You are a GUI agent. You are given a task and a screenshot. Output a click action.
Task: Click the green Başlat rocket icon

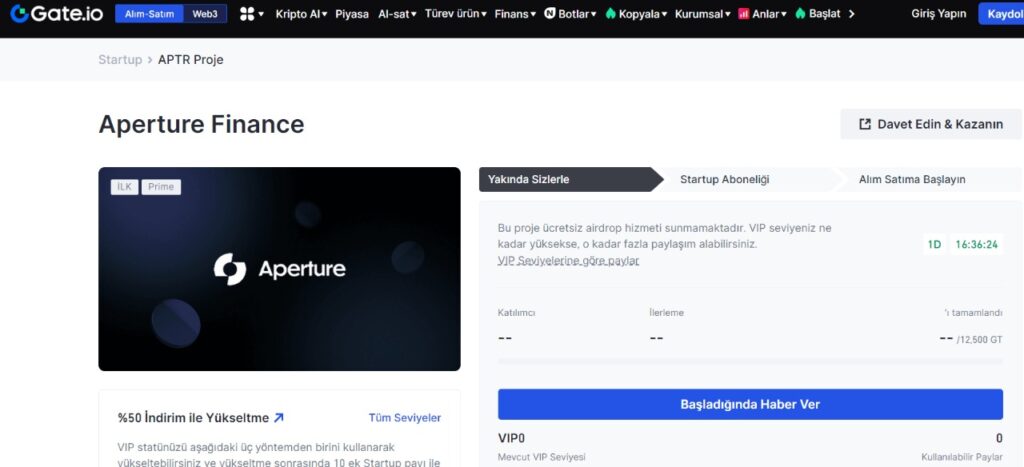tap(800, 13)
